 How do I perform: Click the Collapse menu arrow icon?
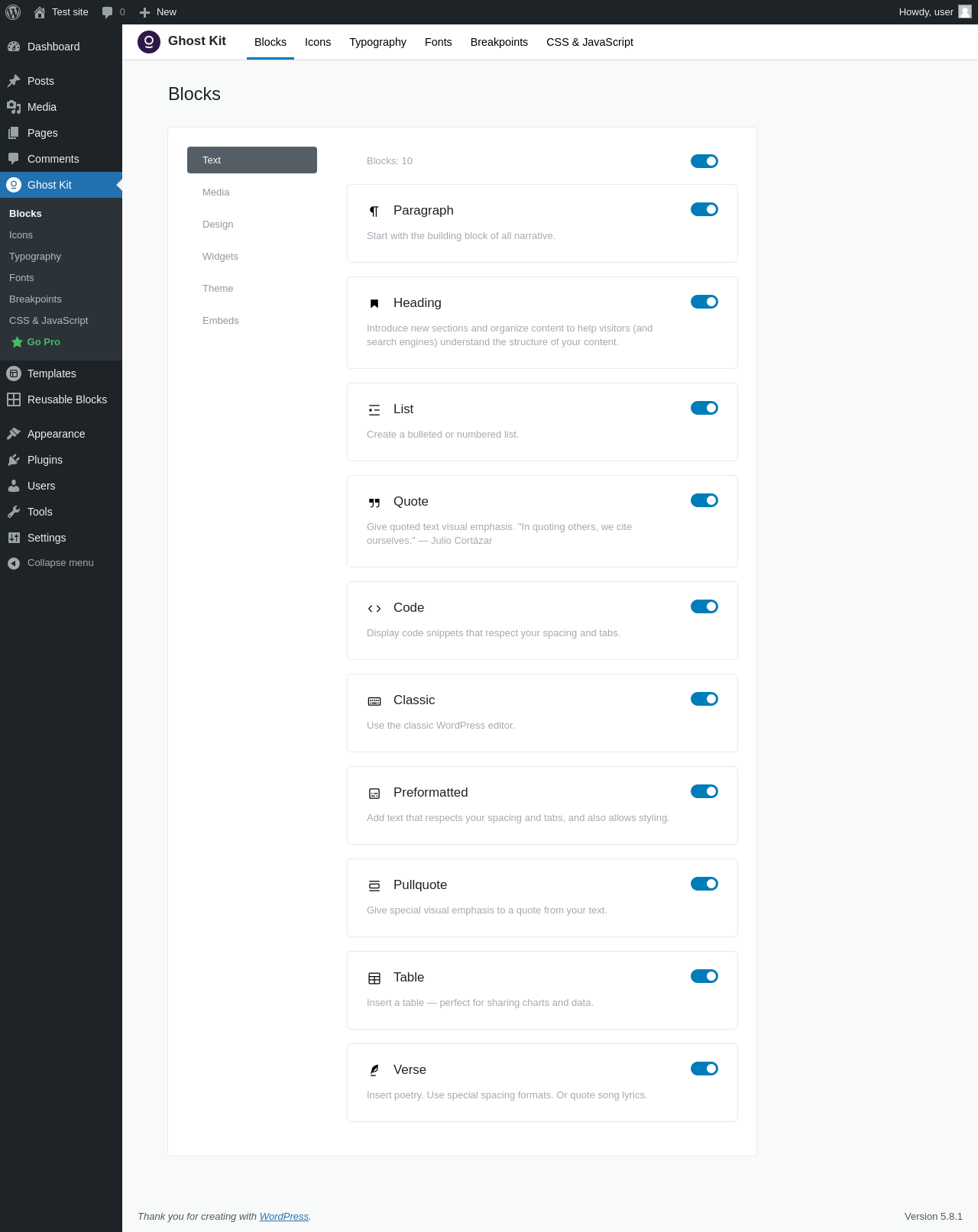click(x=14, y=563)
